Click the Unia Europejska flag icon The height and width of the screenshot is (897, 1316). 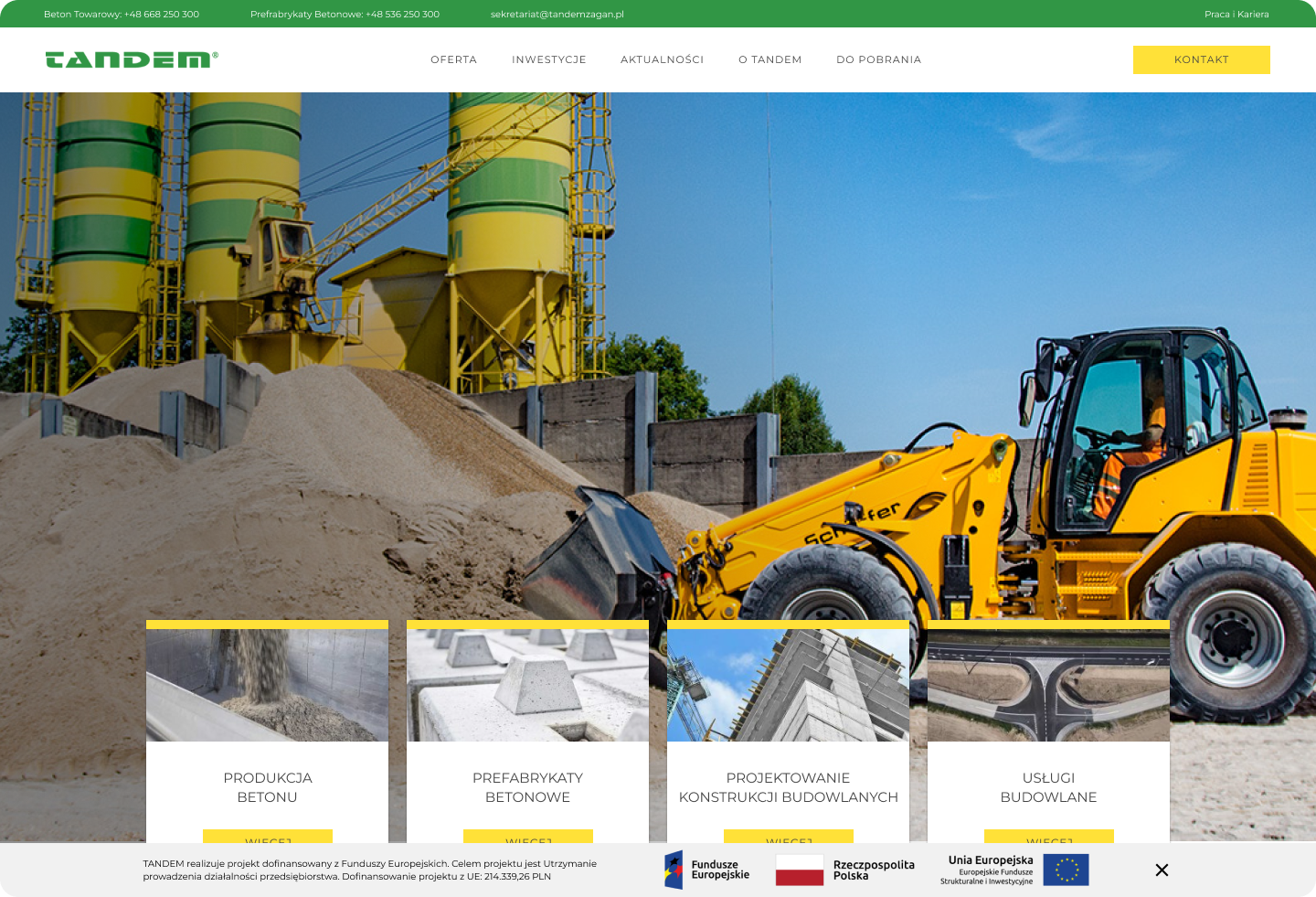tap(1067, 870)
